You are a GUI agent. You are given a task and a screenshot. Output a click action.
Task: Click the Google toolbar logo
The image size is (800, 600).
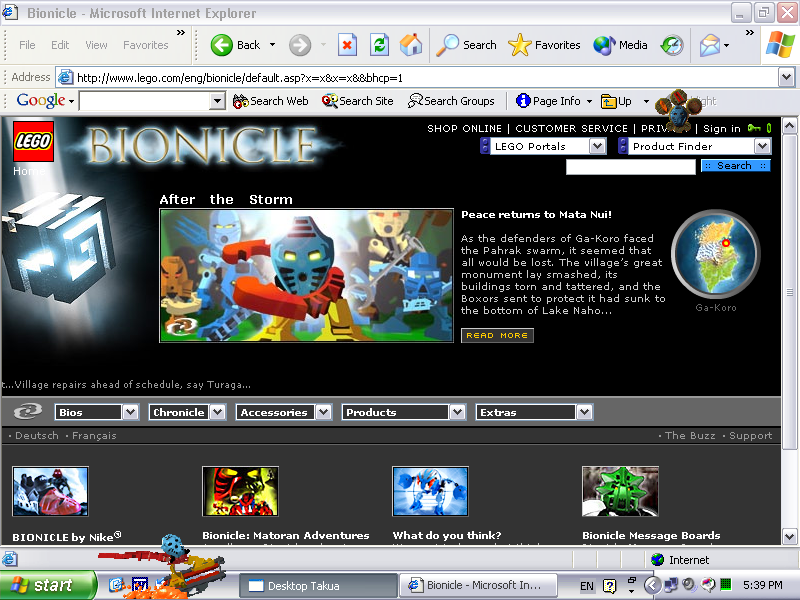(x=41, y=101)
